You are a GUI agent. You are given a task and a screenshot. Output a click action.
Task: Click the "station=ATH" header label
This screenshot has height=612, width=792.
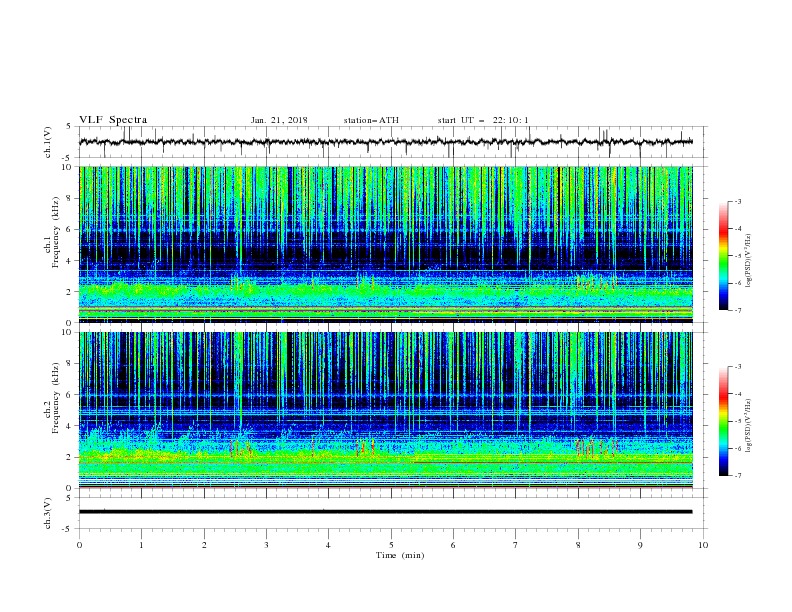[x=371, y=120]
